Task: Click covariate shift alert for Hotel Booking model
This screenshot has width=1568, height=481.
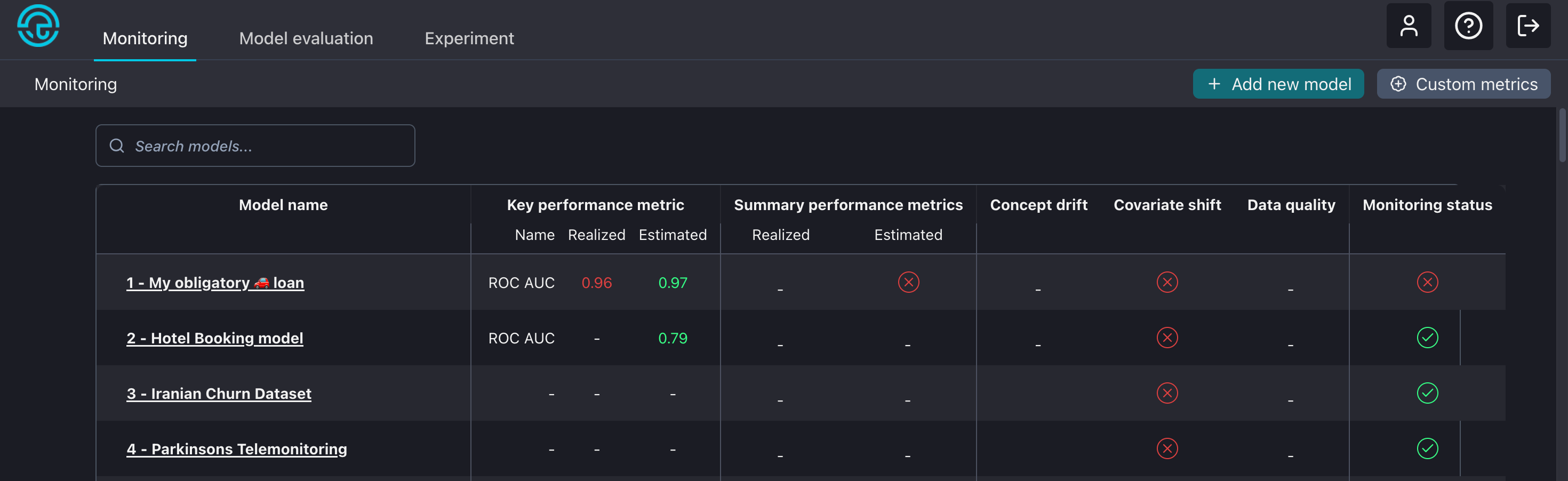Action: click(x=1167, y=338)
